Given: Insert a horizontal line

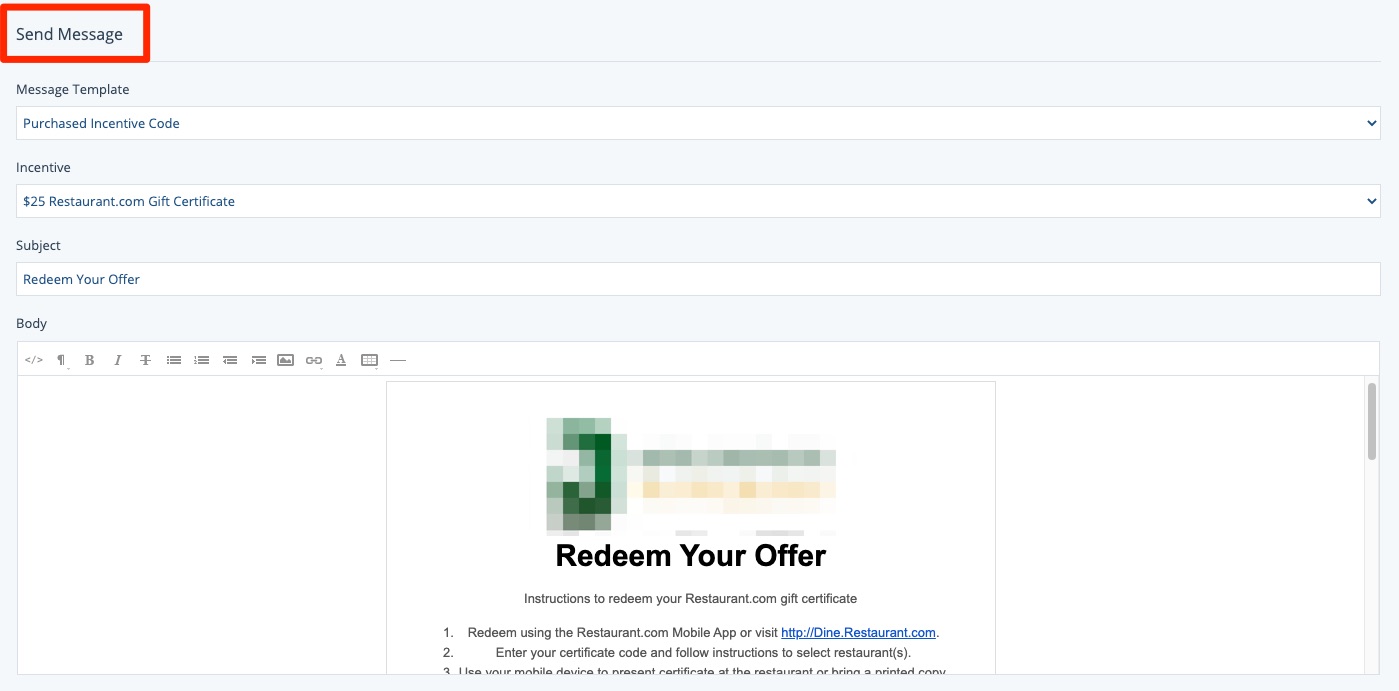Looking at the screenshot, I should click(x=398, y=360).
